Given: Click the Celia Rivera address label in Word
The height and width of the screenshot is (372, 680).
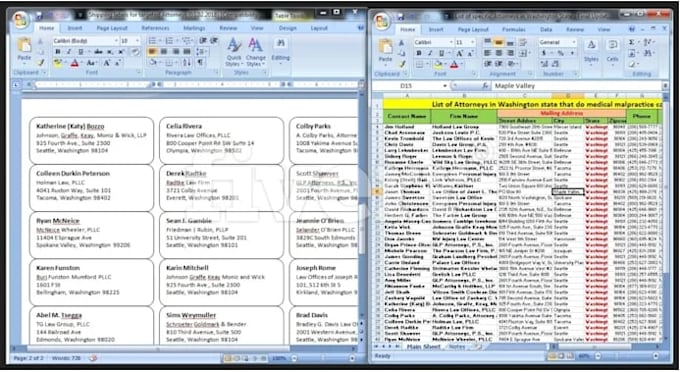Looking at the screenshot, I should tap(221, 140).
